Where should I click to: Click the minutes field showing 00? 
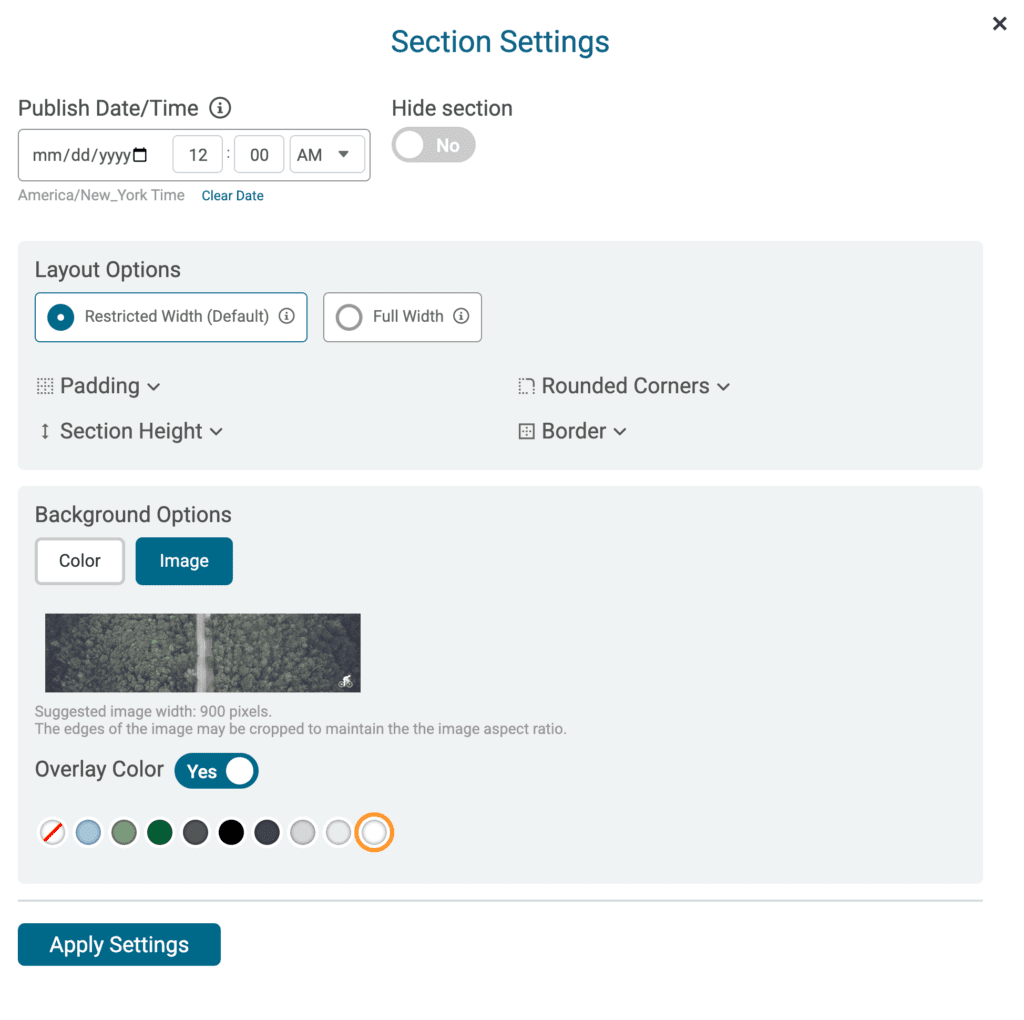pyautogui.click(x=259, y=155)
